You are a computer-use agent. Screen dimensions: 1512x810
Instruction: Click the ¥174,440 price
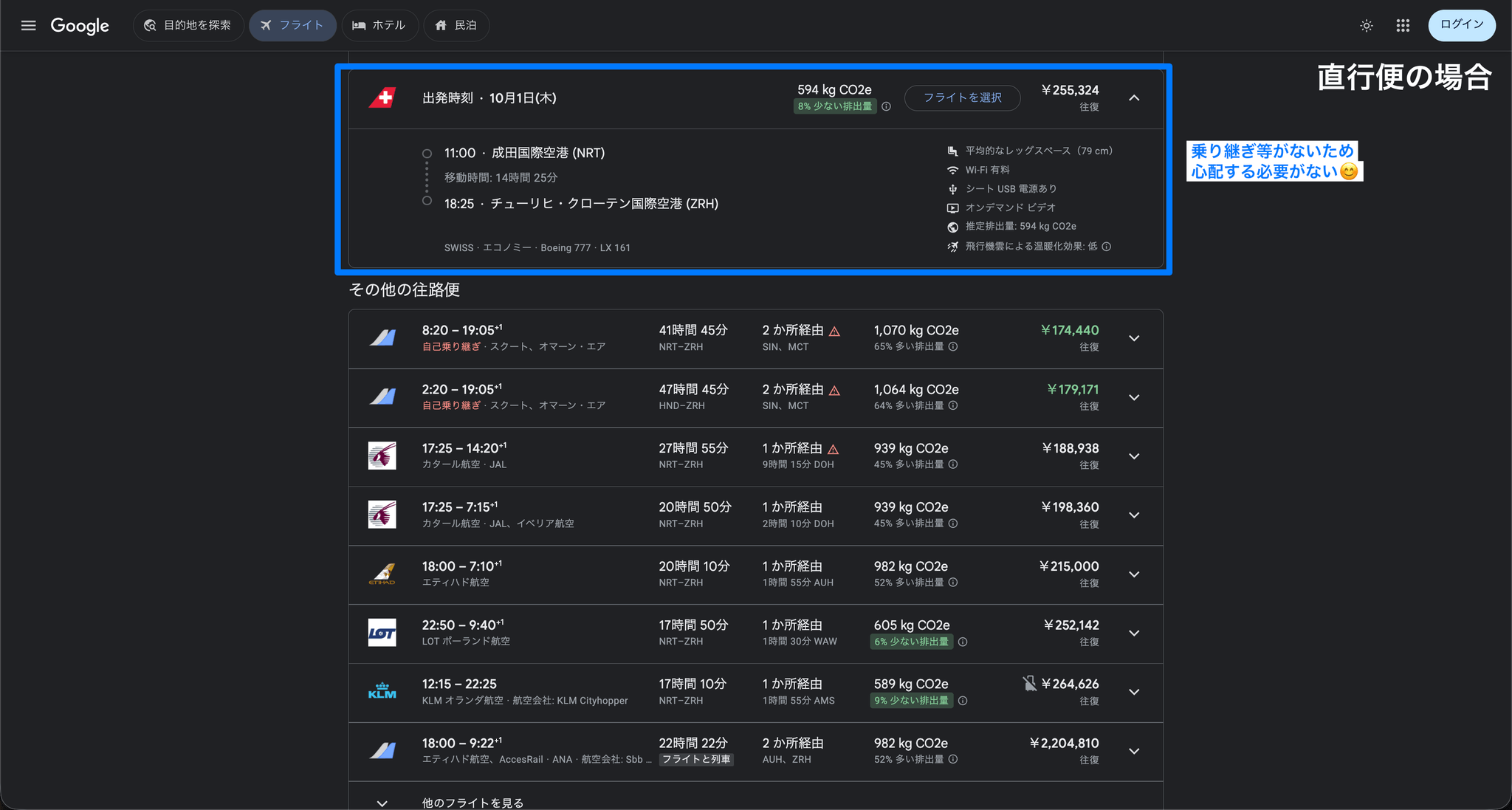1070,330
